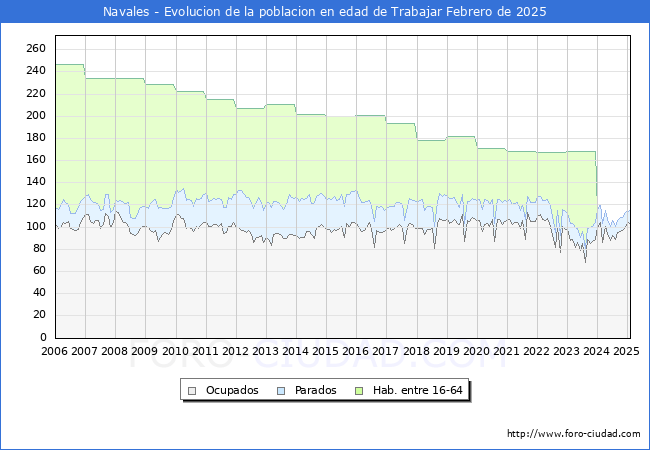Click the 2009 x-axis year label
The image size is (650, 450).
click(x=144, y=351)
